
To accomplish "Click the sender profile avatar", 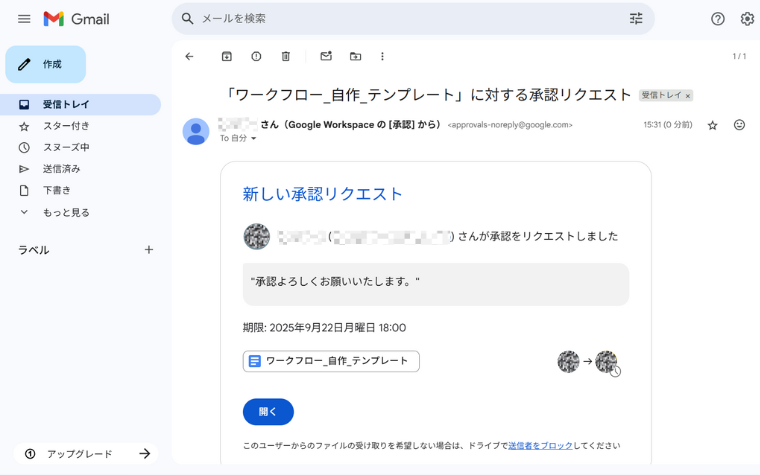I will pyautogui.click(x=196, y=131).
